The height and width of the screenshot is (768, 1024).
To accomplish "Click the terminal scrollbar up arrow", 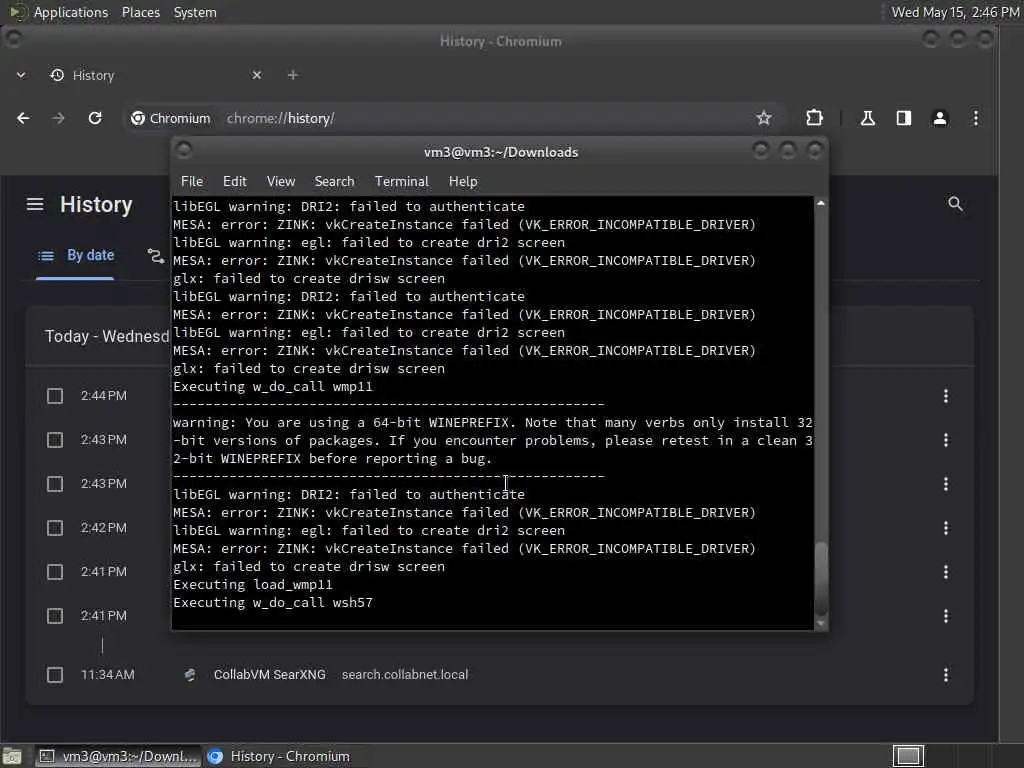I will pos(821,203).
